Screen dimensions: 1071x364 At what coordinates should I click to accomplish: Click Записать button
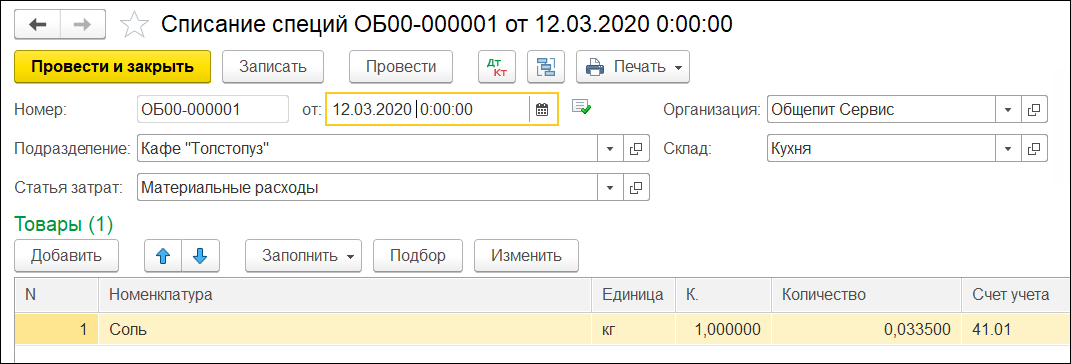[273, 66]
